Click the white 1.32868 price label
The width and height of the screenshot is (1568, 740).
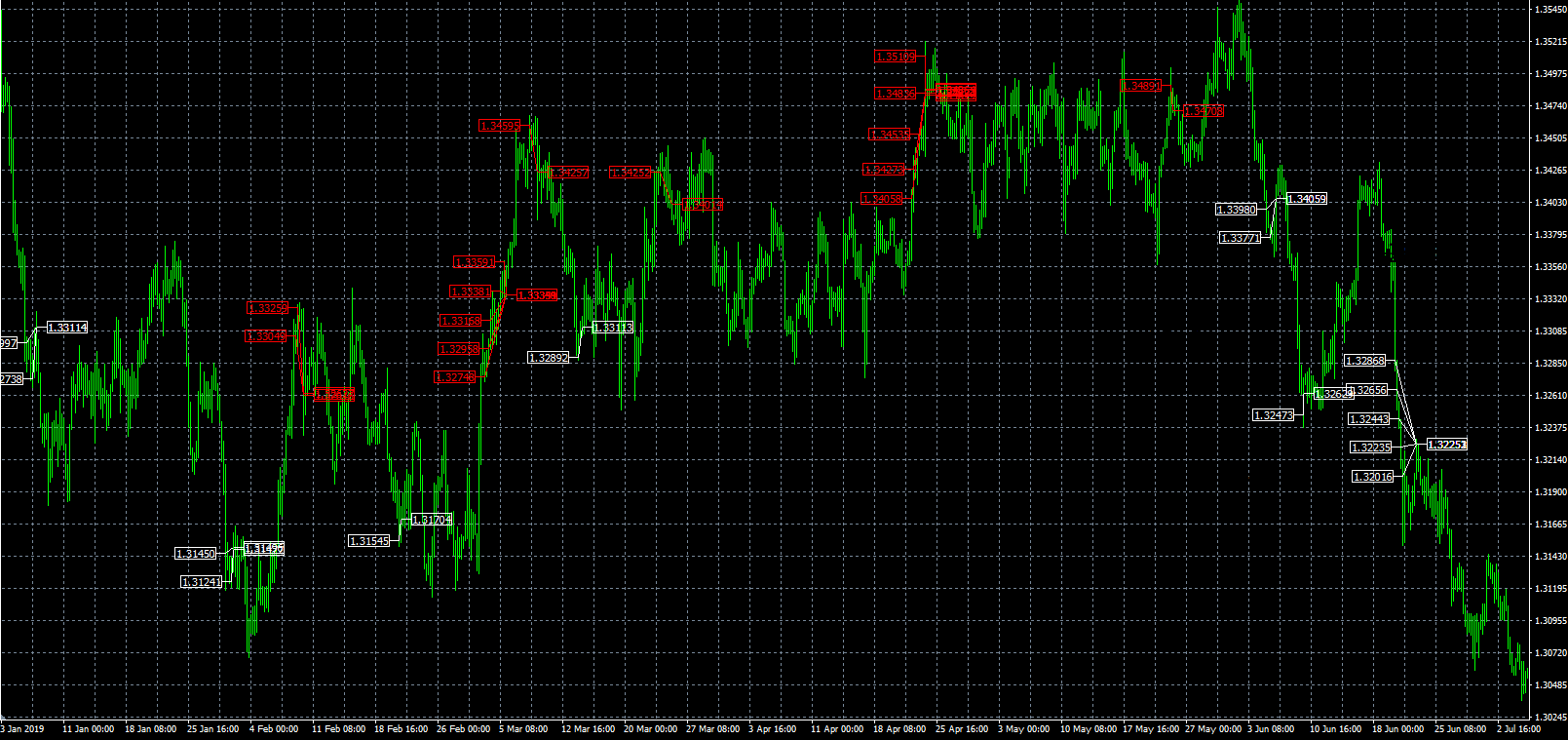point(1365,361)
